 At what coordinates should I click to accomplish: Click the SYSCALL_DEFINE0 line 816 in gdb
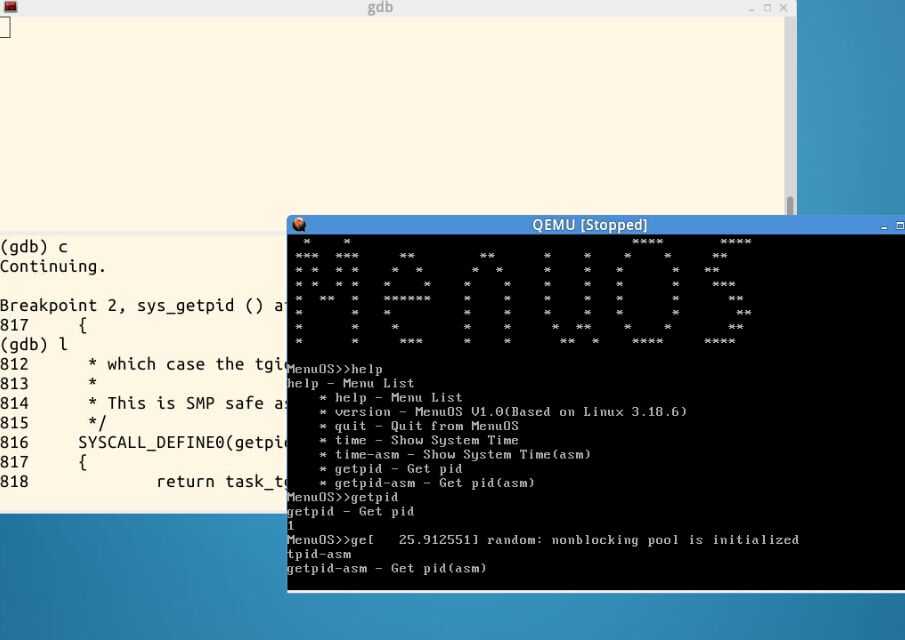click(x=143, y=443)
